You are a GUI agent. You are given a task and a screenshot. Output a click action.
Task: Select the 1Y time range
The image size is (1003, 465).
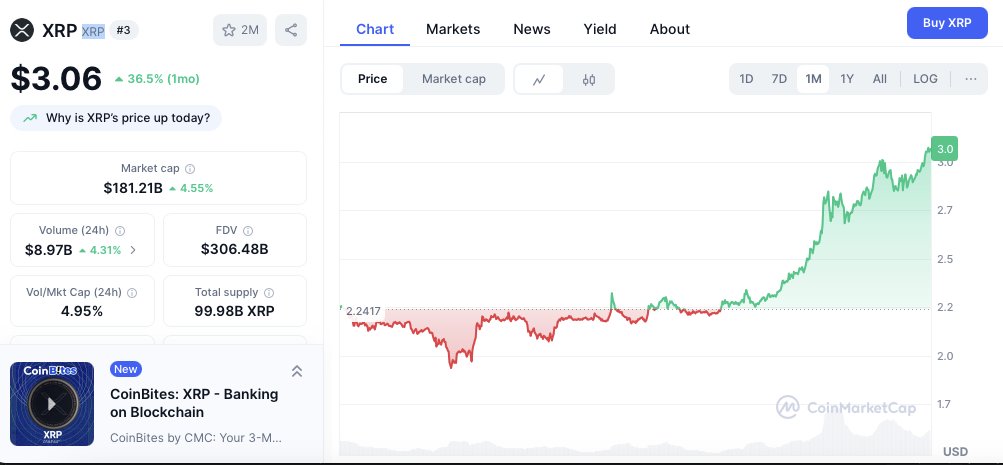(x=846, y=79)
